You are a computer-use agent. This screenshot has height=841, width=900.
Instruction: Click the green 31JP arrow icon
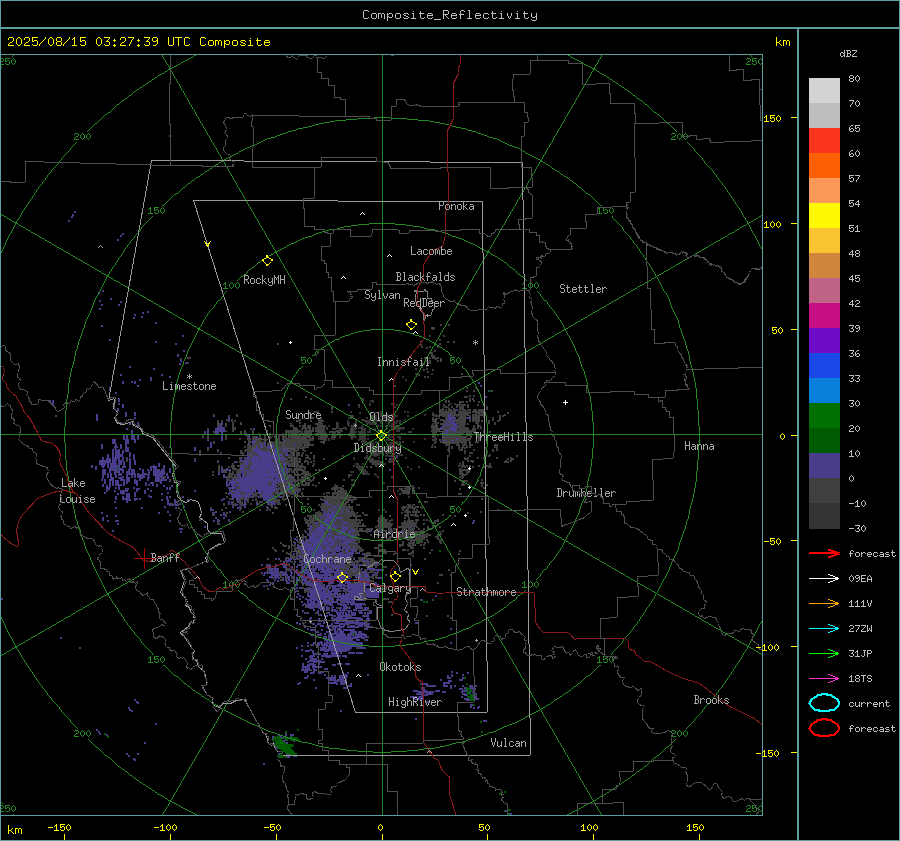click(824, 653)
